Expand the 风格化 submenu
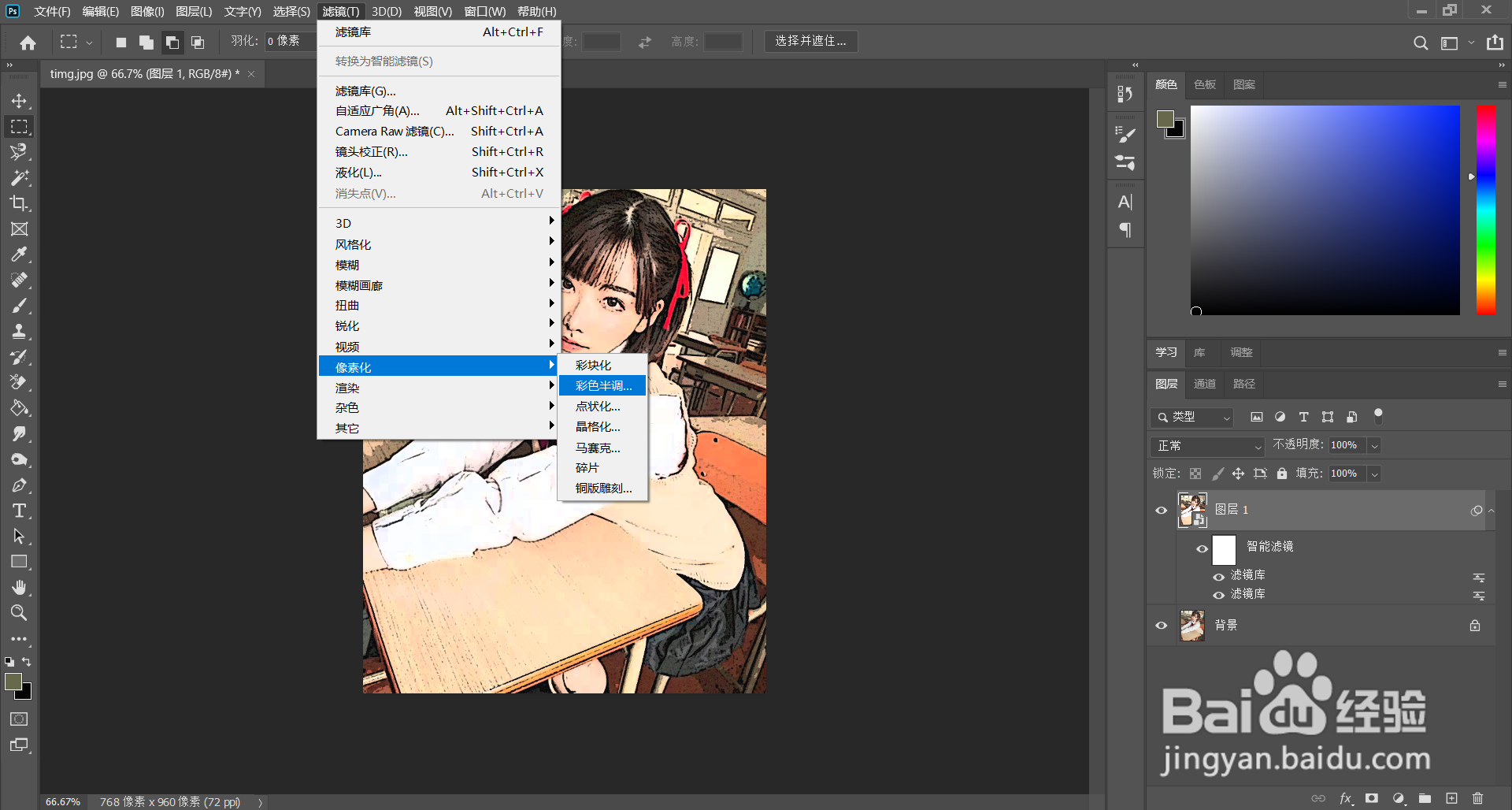Screen dimensions: 1512x810 coord(439,244)
